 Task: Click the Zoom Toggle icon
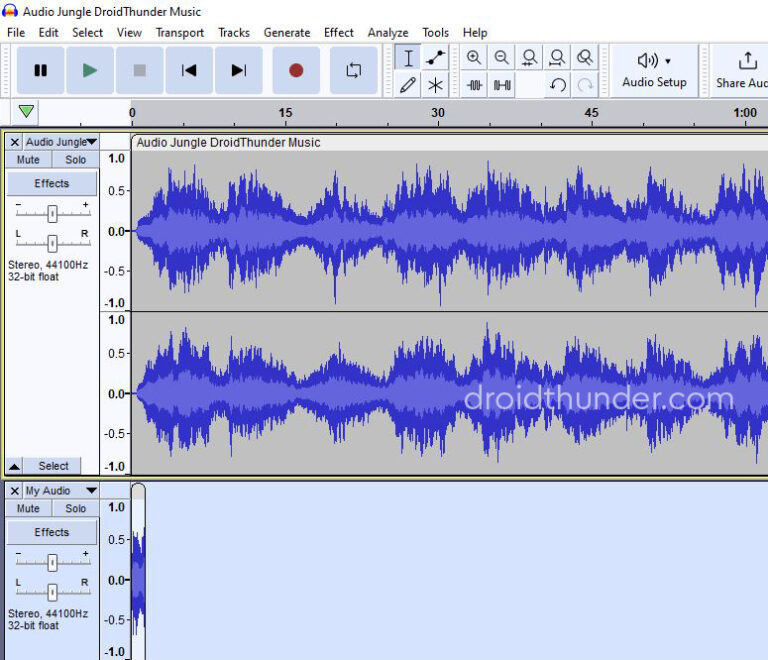pyautogui.click(x=585, y=58)
